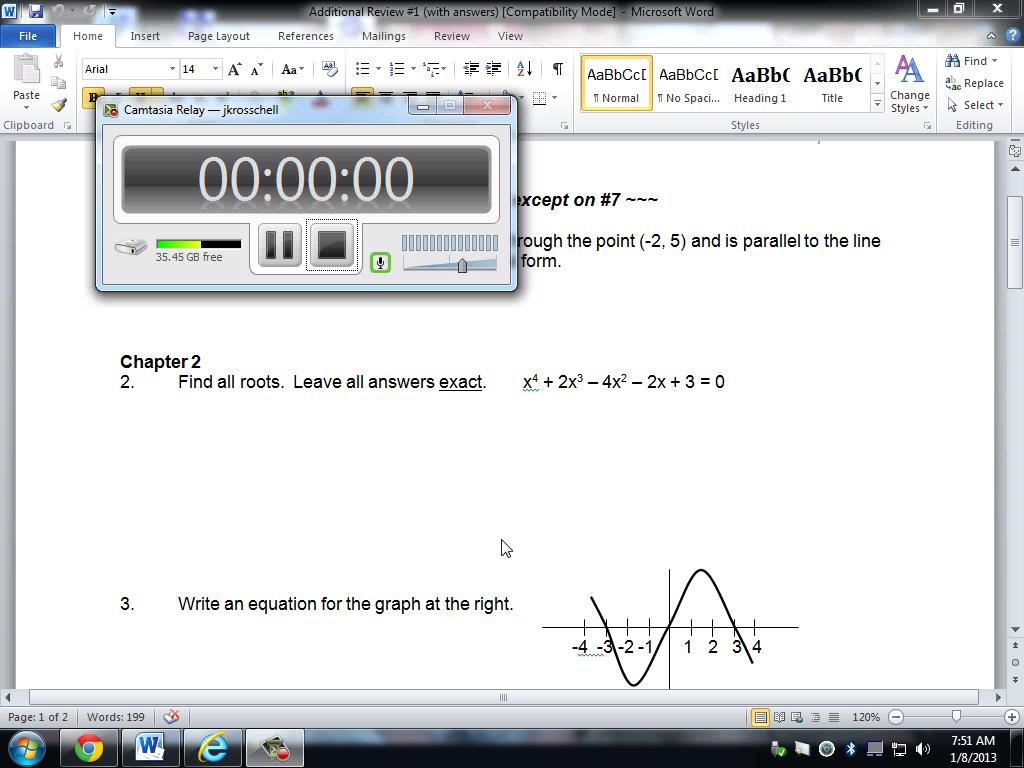Screen dimensions: 1024x768
Task: Open the font size 14 dropdown
Action: pos(215,69)
